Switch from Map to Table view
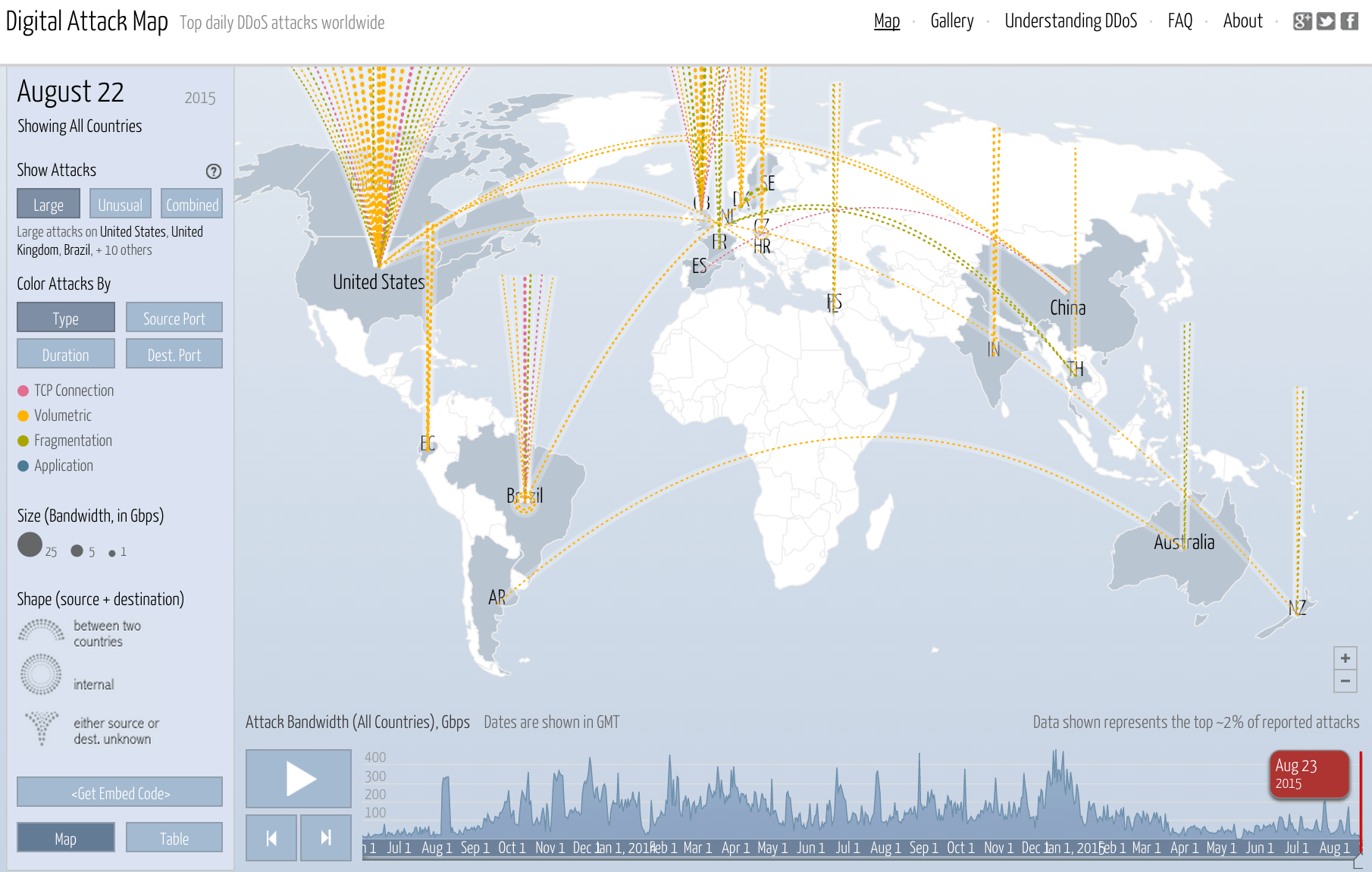This screenshot has height=872, width=1372. 174,838
